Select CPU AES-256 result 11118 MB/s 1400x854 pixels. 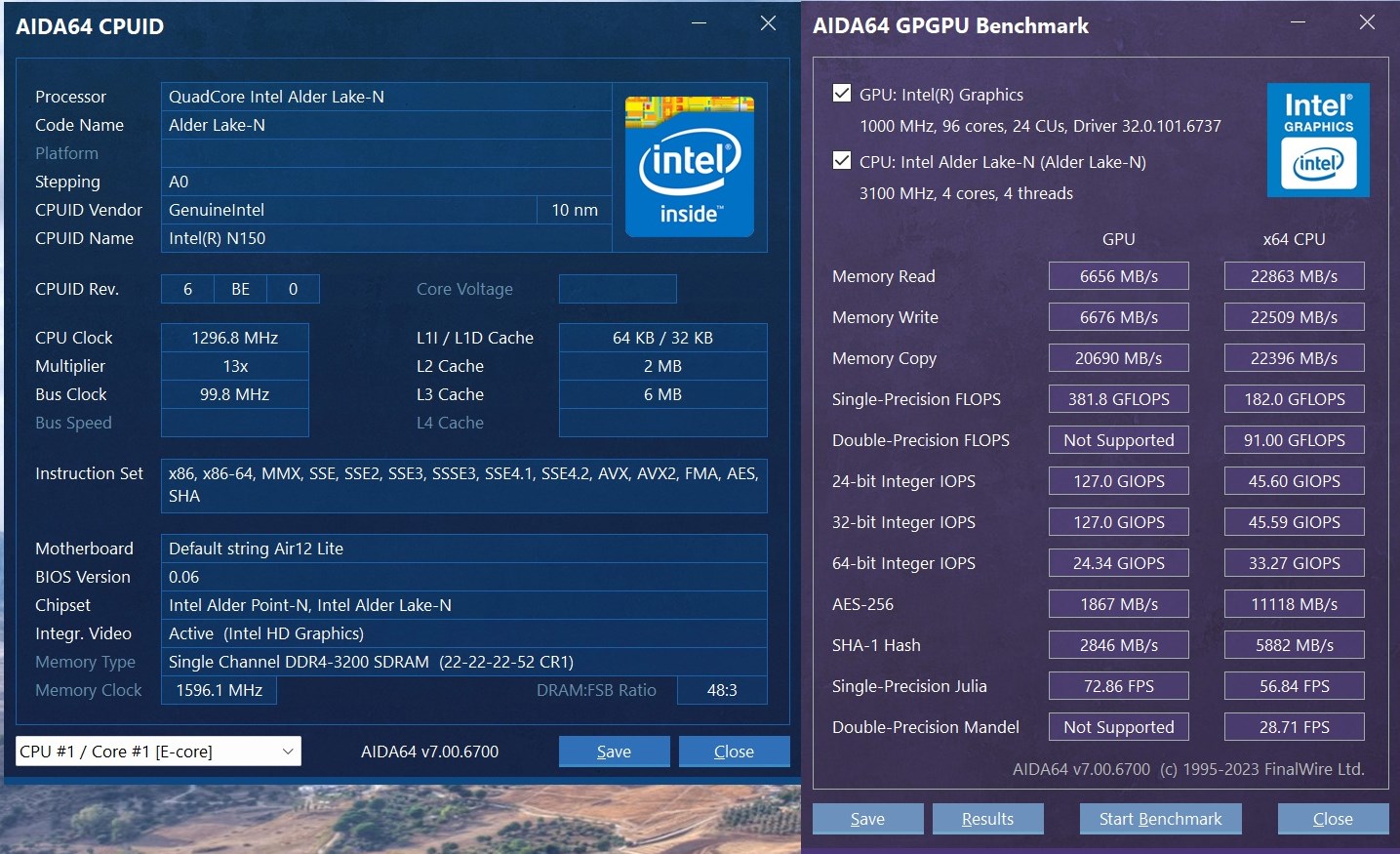tap(1295, 604)
